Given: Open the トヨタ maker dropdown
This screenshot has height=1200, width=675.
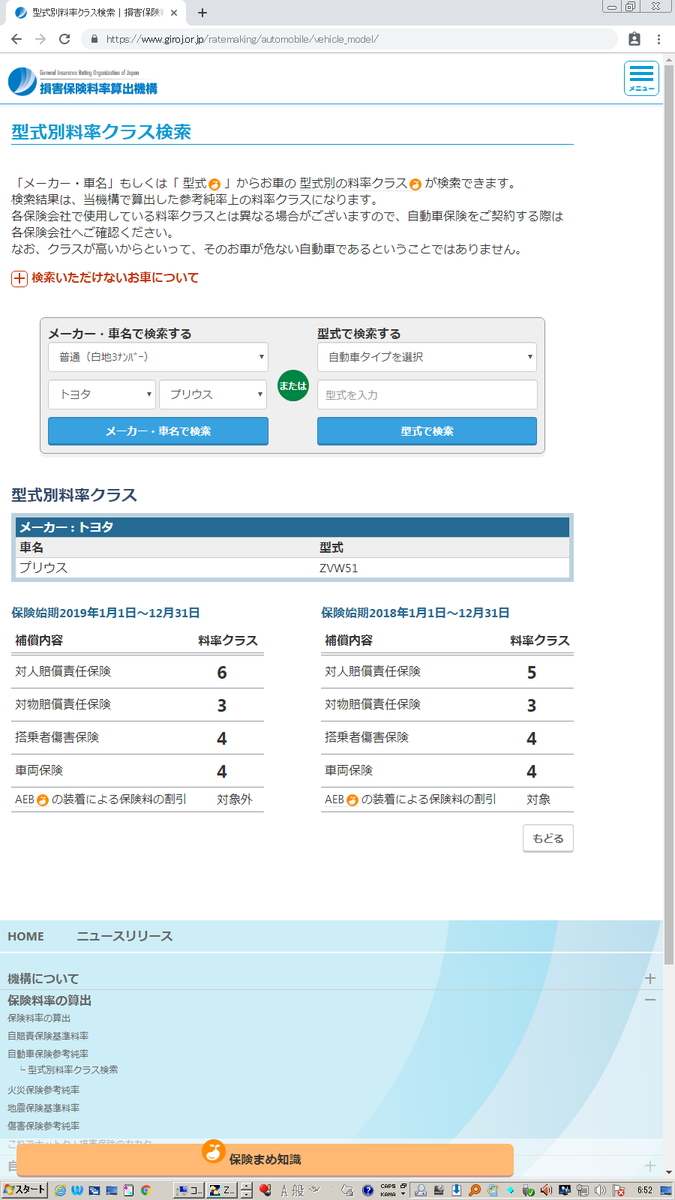Looking at the screenshot, I should click(x=101, y=395).
